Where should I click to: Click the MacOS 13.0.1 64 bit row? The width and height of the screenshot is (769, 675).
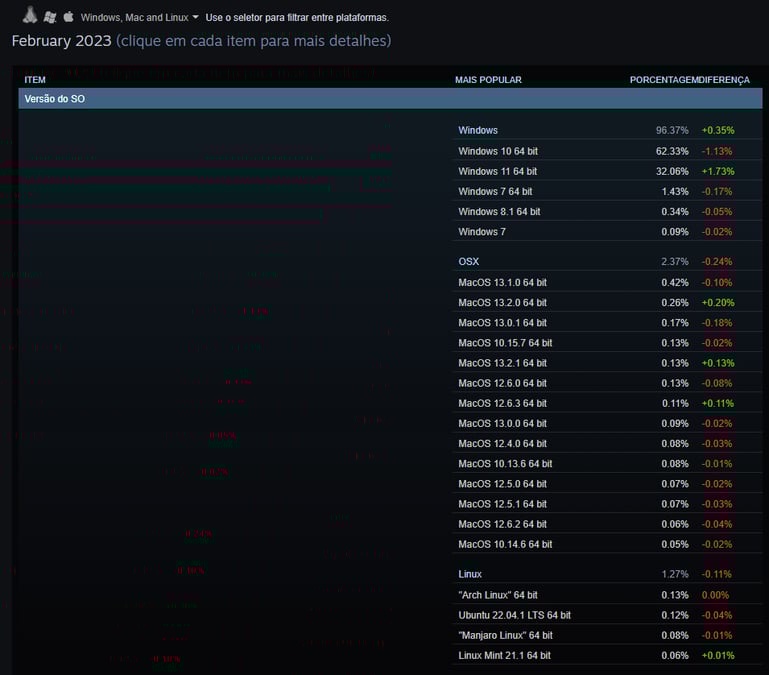(x=607, y=323)
